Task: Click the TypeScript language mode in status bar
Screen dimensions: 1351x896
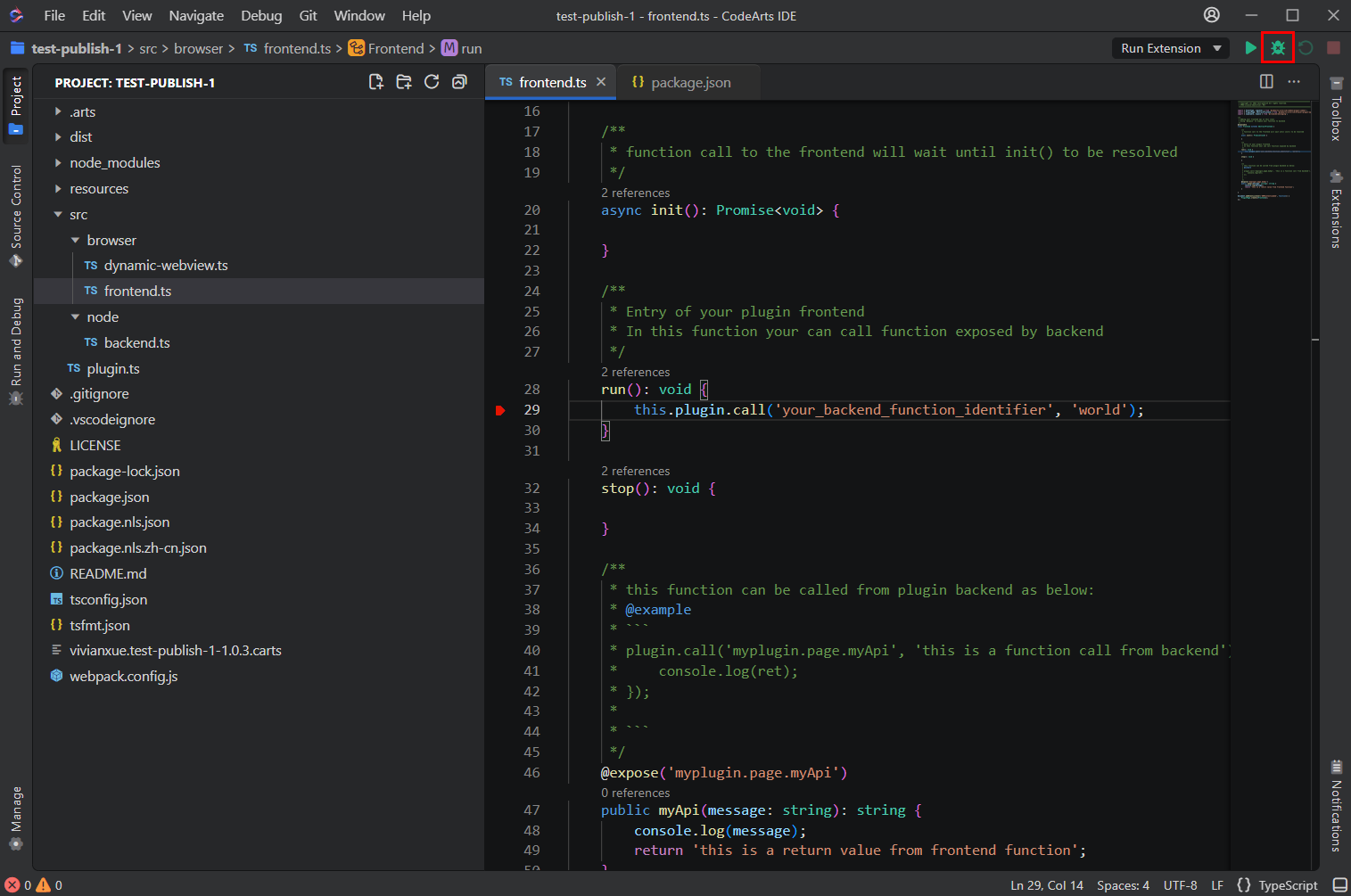Action: pos(1287,885)
